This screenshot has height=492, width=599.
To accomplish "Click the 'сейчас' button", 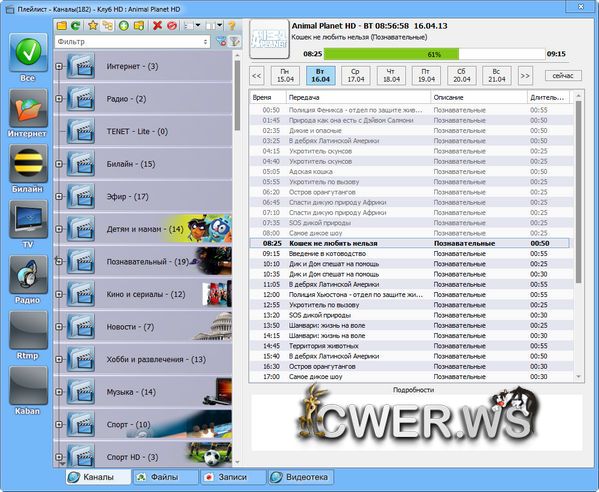I will tap(563, 76).
